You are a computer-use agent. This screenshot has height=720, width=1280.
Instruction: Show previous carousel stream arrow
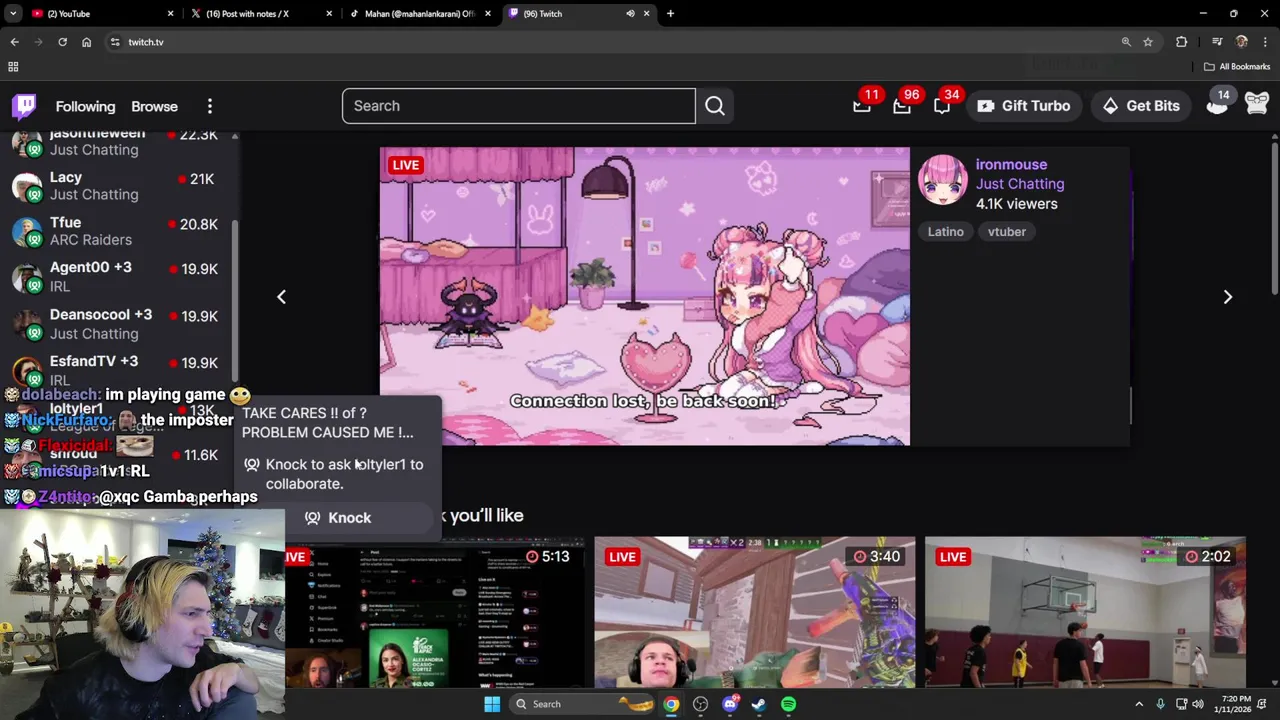coord(281,297)
